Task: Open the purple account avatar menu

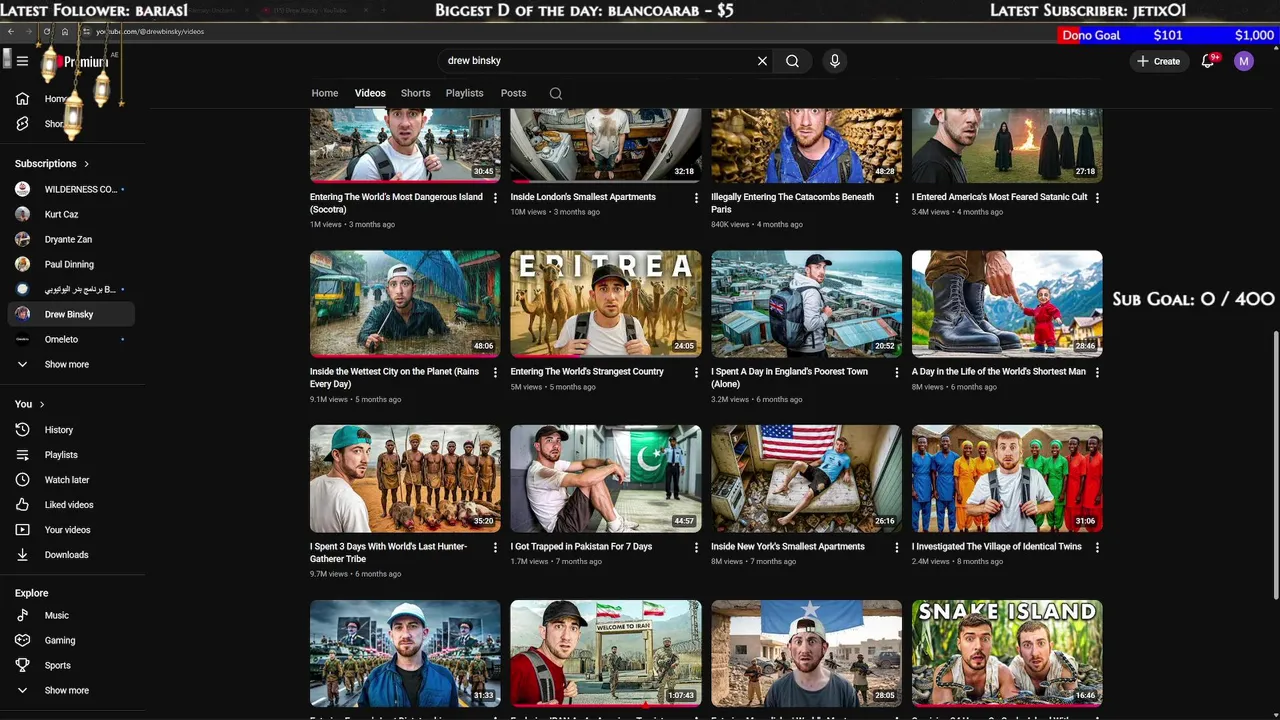Action: click(1244, 61)
